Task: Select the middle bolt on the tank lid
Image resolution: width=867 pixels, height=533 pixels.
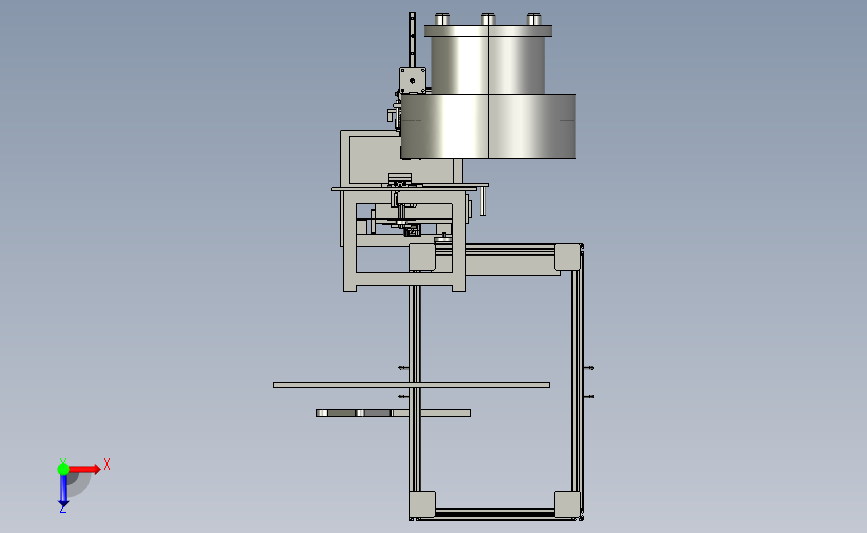Action: (488, 19)
